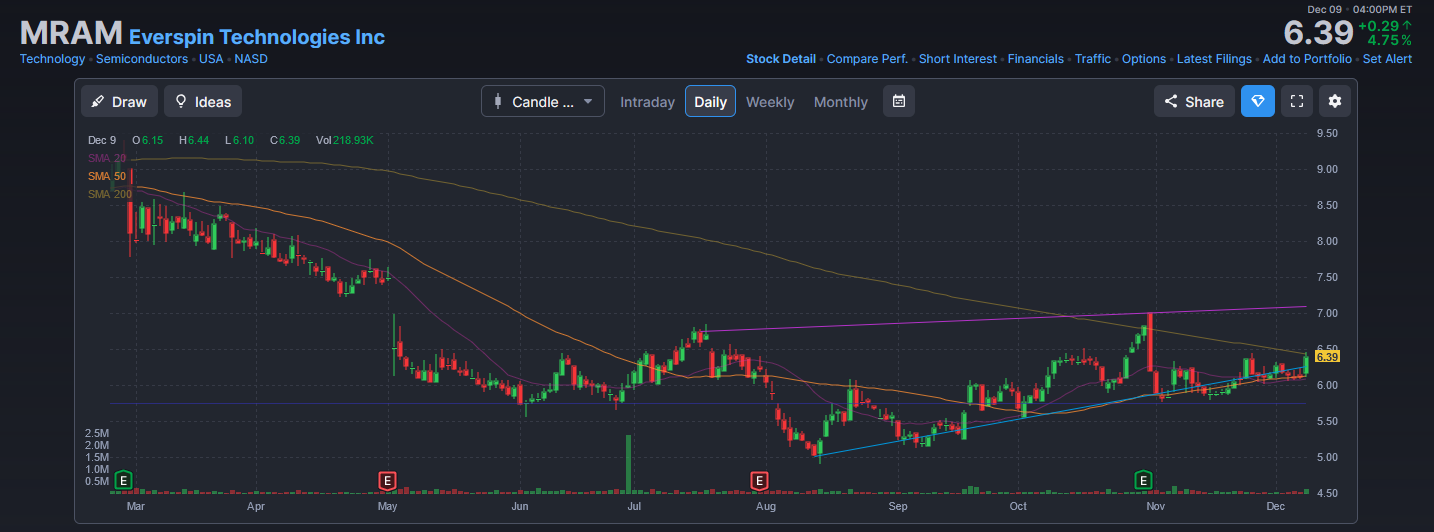Click the Semiconductors industry link
The height and width of the screenshot is (532, 1434).
coord(142,59)
